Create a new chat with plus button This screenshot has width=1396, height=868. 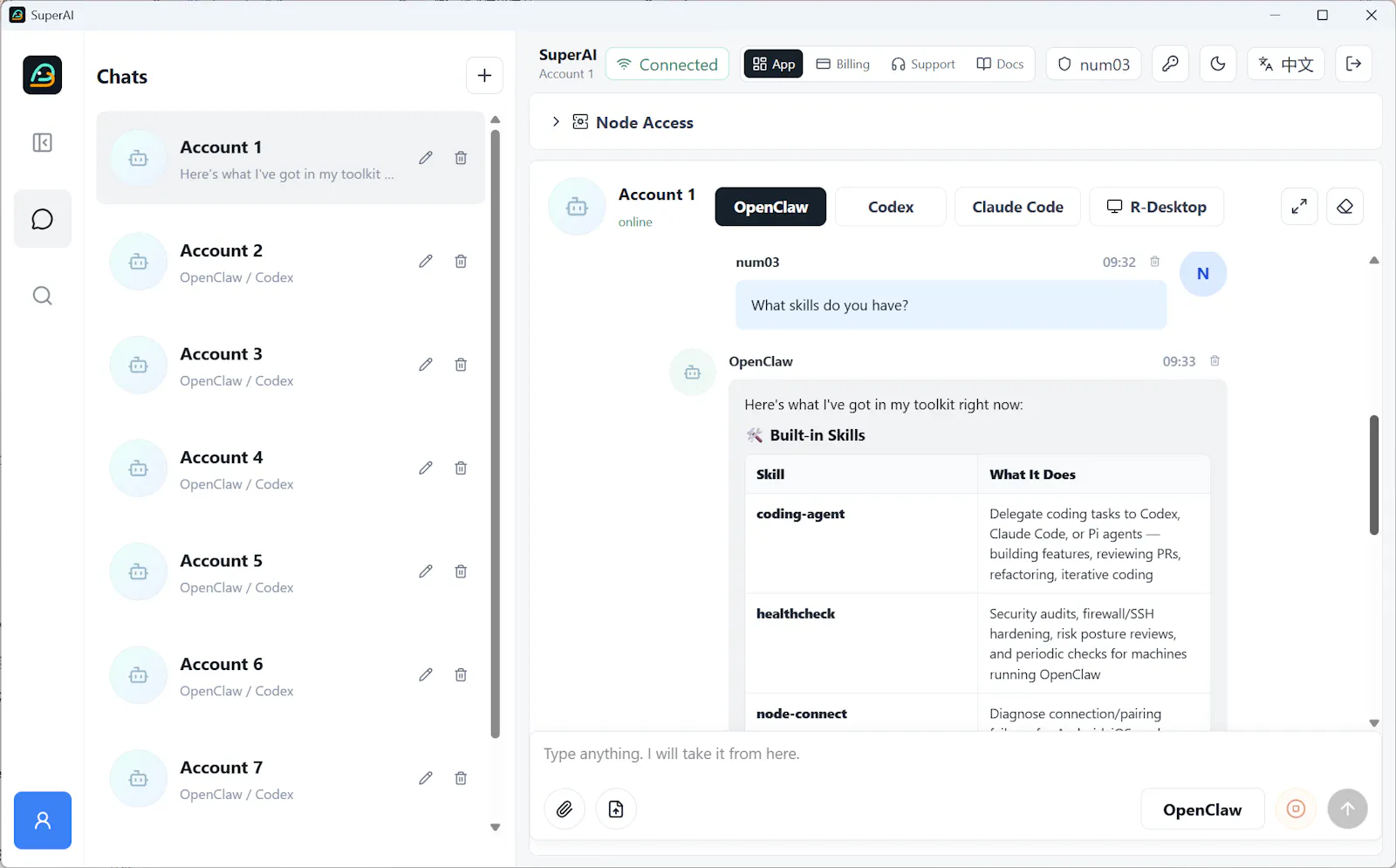(484, 76)
